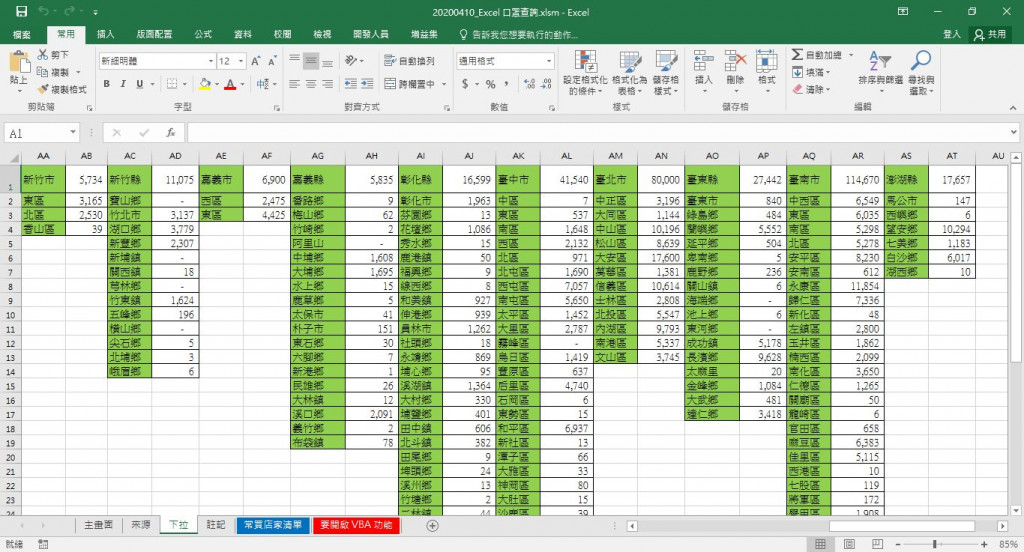Click the Tell Me search box
1024x552 pixels.
point(519,35)
